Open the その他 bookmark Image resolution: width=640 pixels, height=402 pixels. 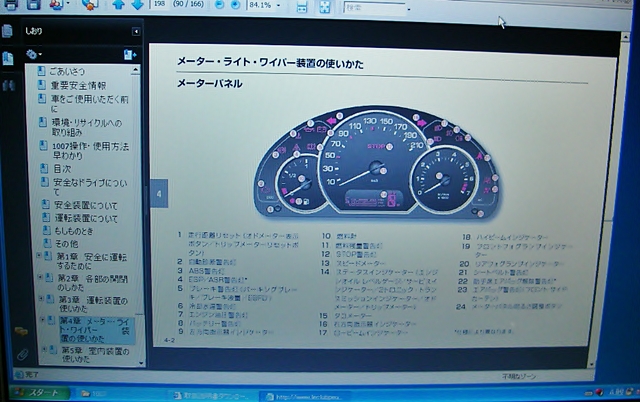(67, 244)
